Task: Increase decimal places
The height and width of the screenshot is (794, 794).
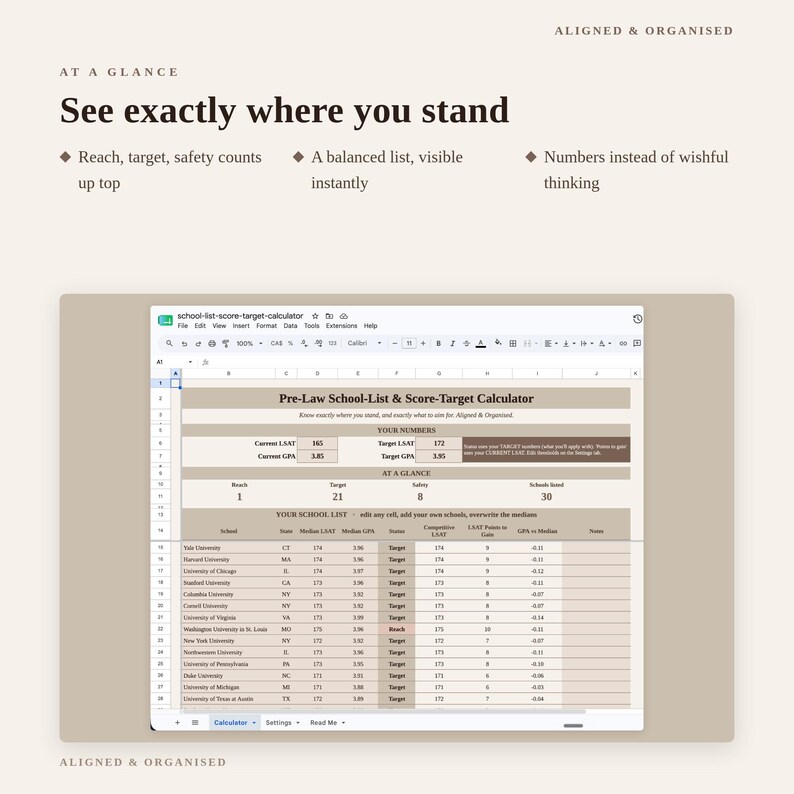Action: tap(319, 343)
